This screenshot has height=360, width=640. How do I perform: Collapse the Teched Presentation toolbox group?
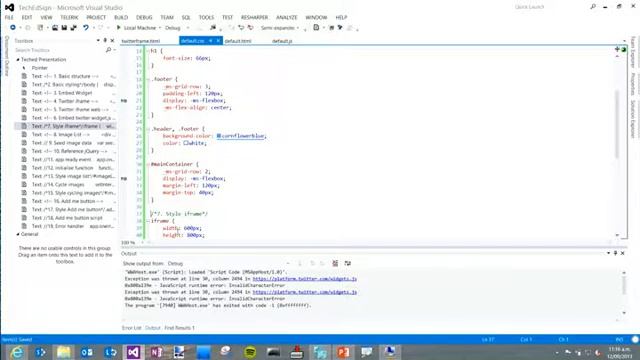pos(18,60)
